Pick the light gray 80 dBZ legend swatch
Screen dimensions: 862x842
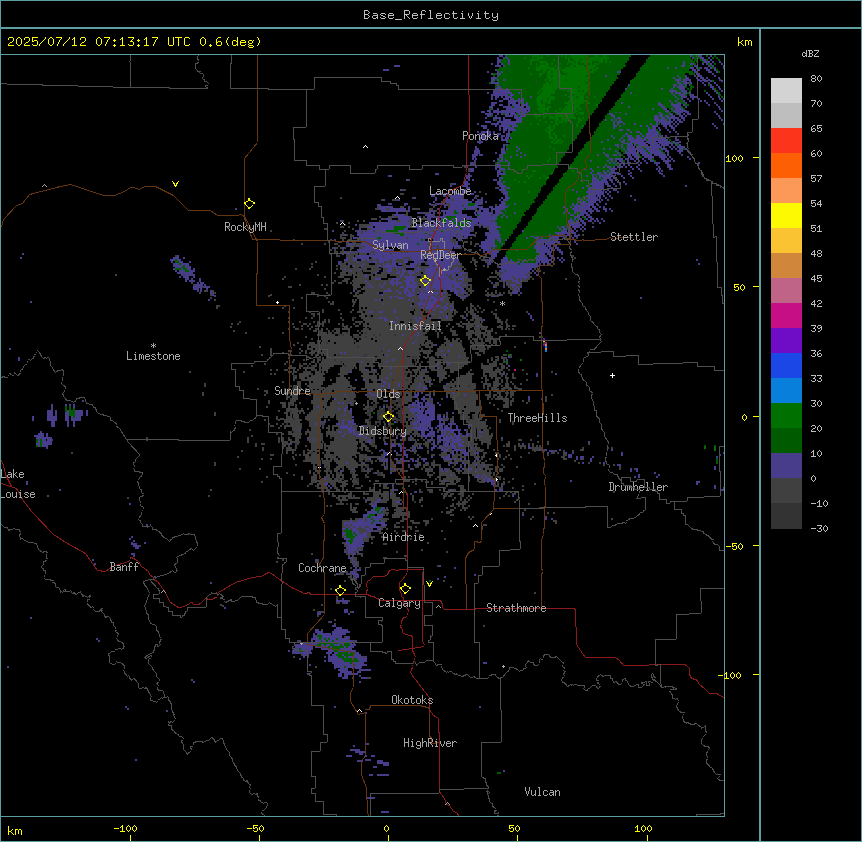pos(786,91)
